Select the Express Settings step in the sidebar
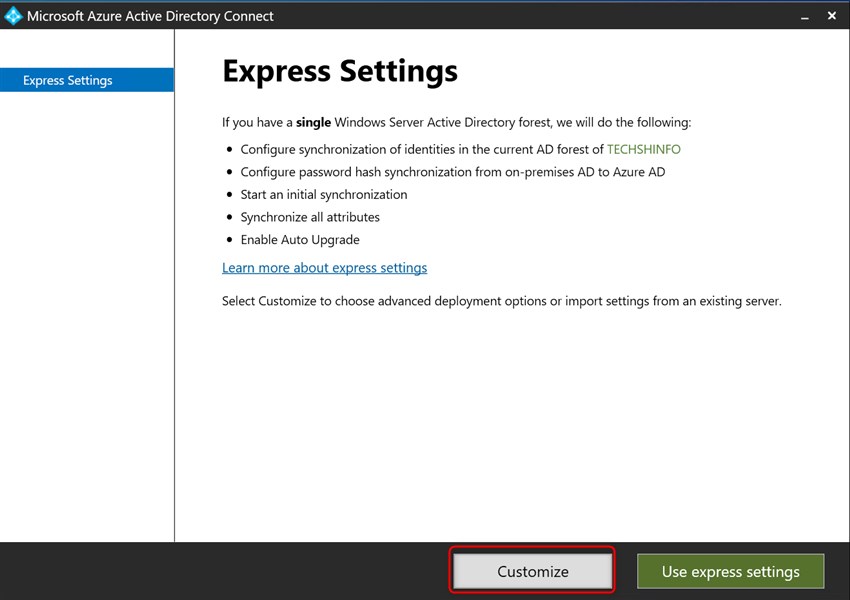The width and height of the screenshot is (850, 600). click(x=86, y=79)
